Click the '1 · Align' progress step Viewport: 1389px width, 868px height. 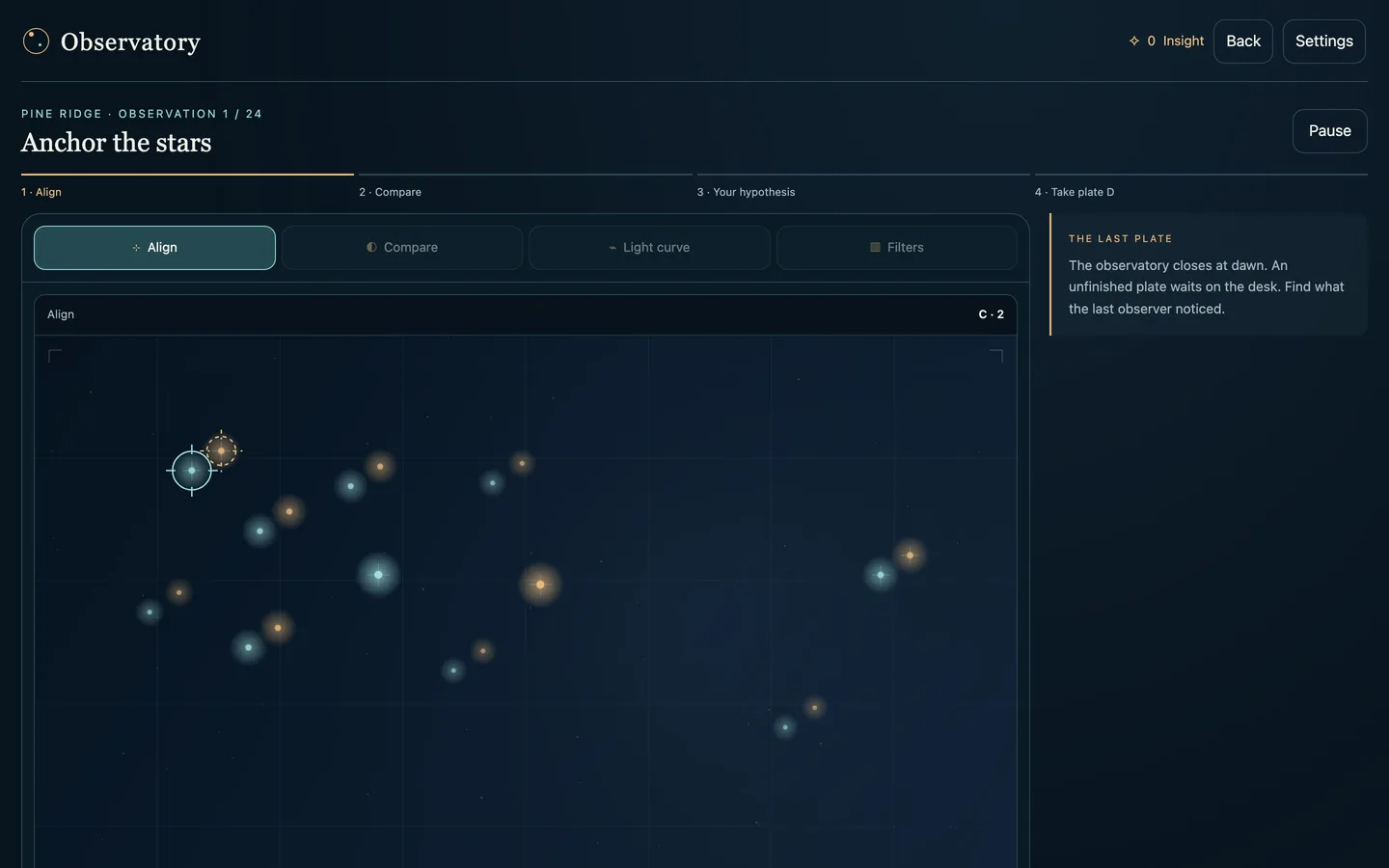(187, 185)
